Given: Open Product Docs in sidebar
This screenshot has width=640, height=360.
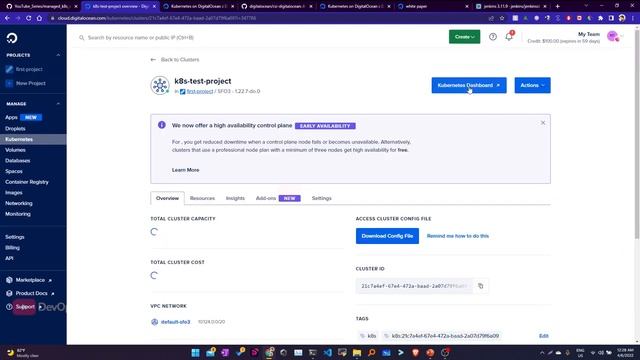Looking at the screenshot, I should 31,293.
